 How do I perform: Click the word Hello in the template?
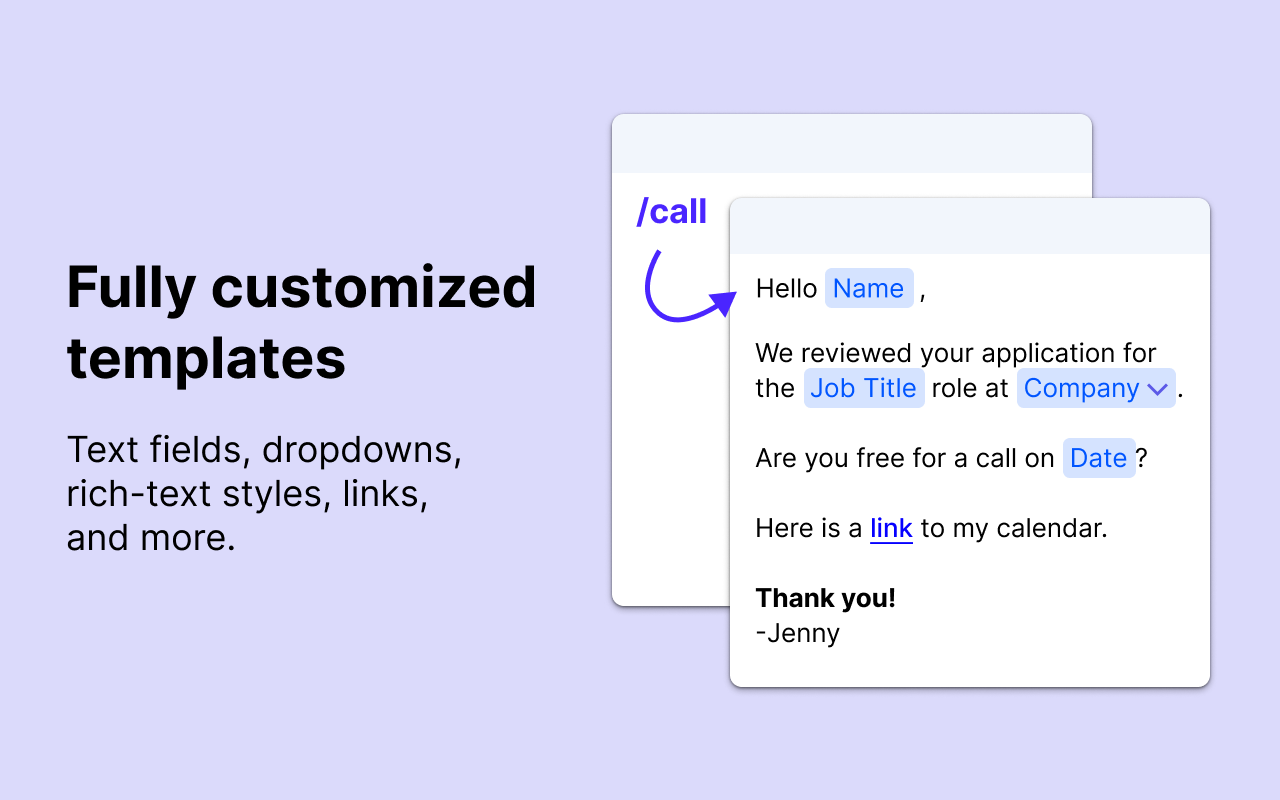point(786,288)
